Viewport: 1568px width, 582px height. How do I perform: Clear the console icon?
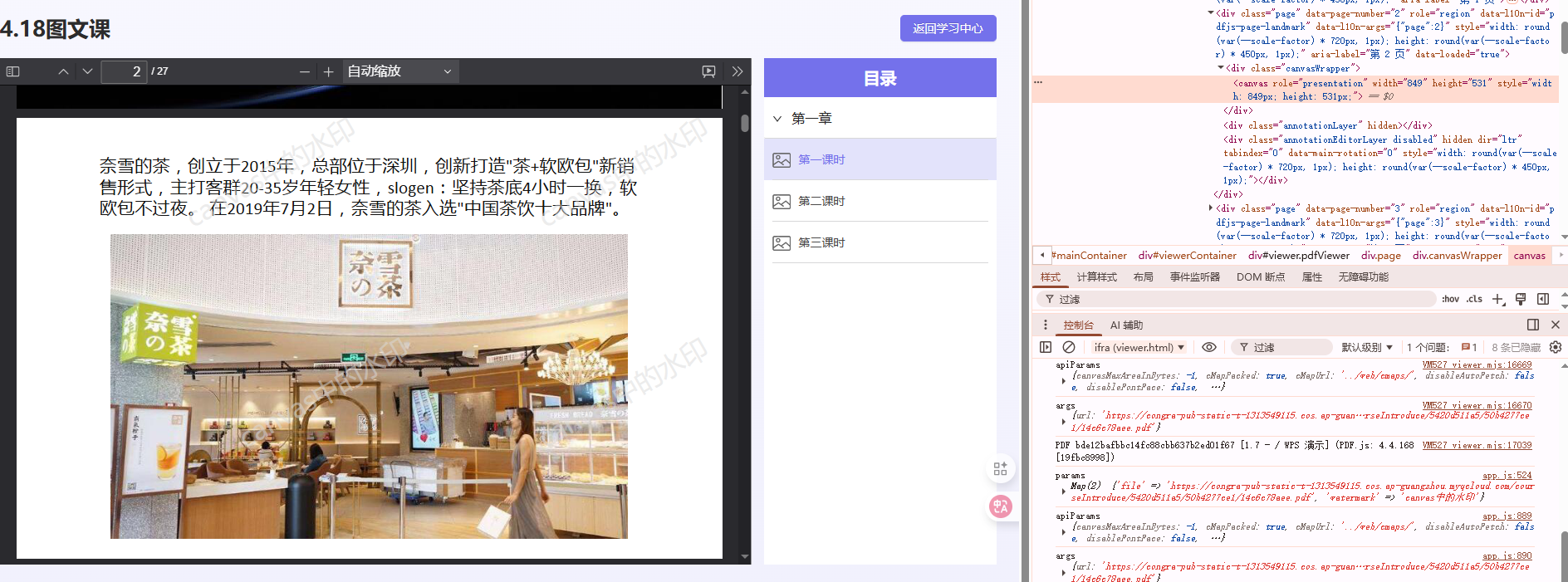point(1069,347)
